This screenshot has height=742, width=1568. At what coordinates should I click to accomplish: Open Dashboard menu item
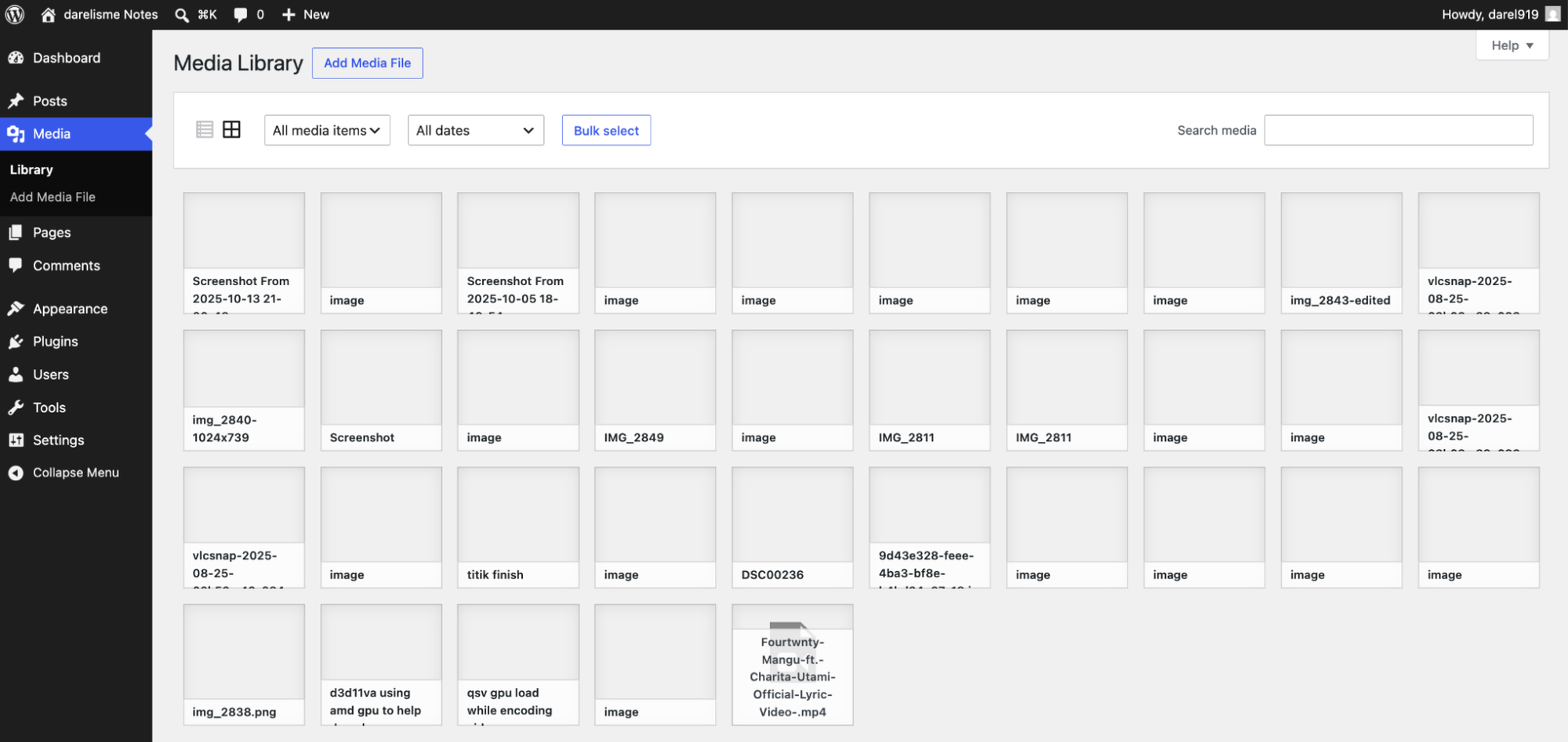pyautogui.click(x=76, y=57)
